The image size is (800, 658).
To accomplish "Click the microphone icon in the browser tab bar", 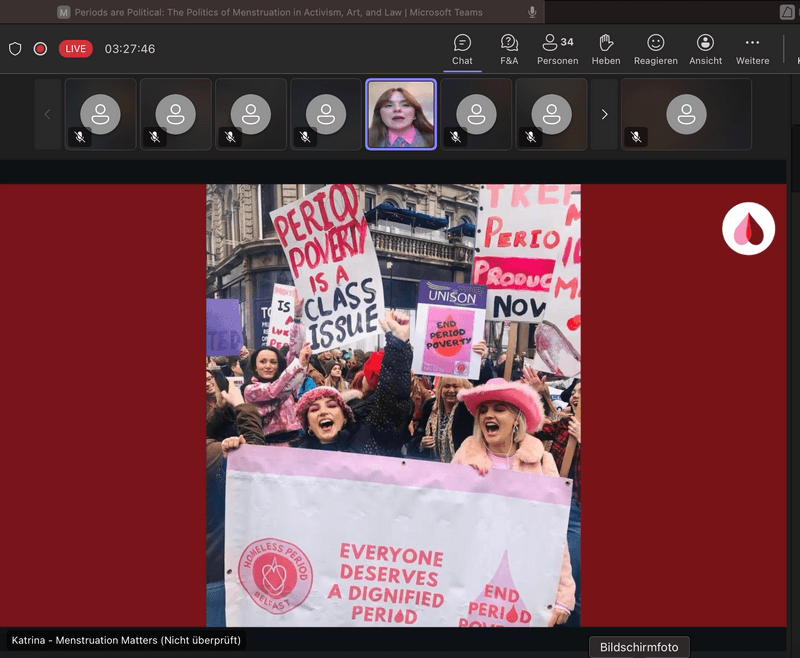I will coord(532,12).
